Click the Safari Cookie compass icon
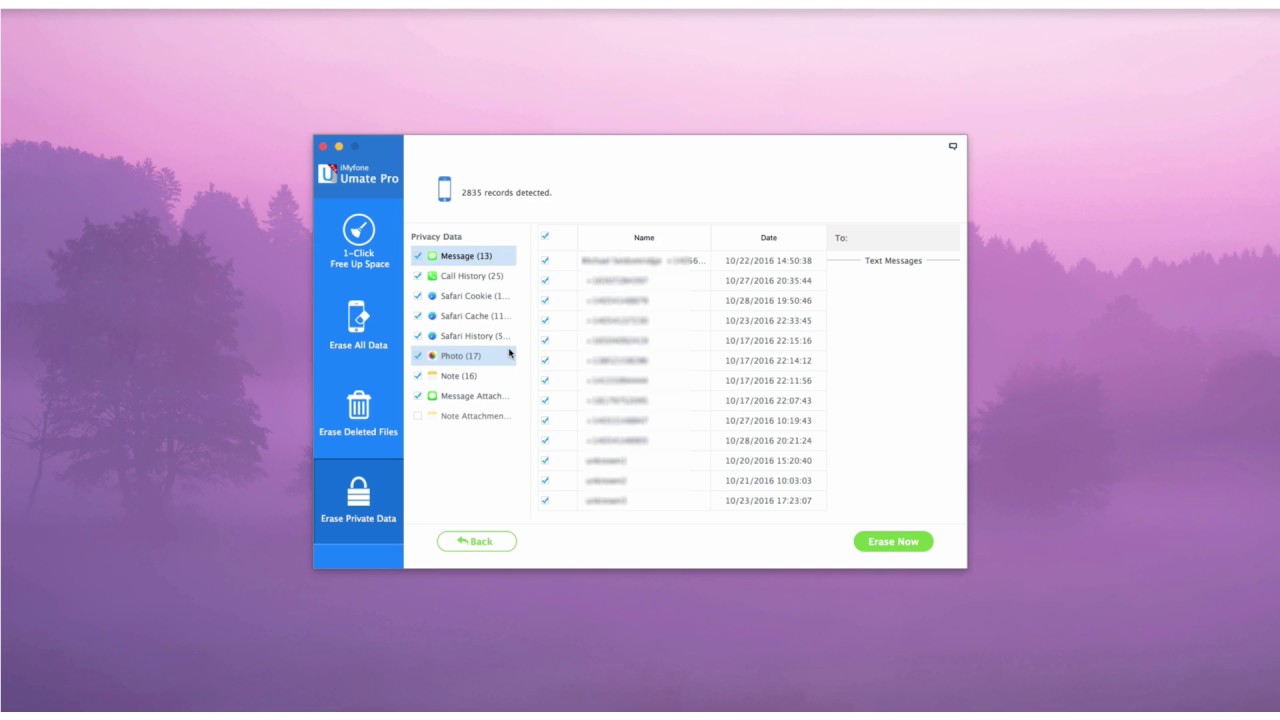Image resolution: width=1280 pixels, height=720 pixels. click(432, 296)
